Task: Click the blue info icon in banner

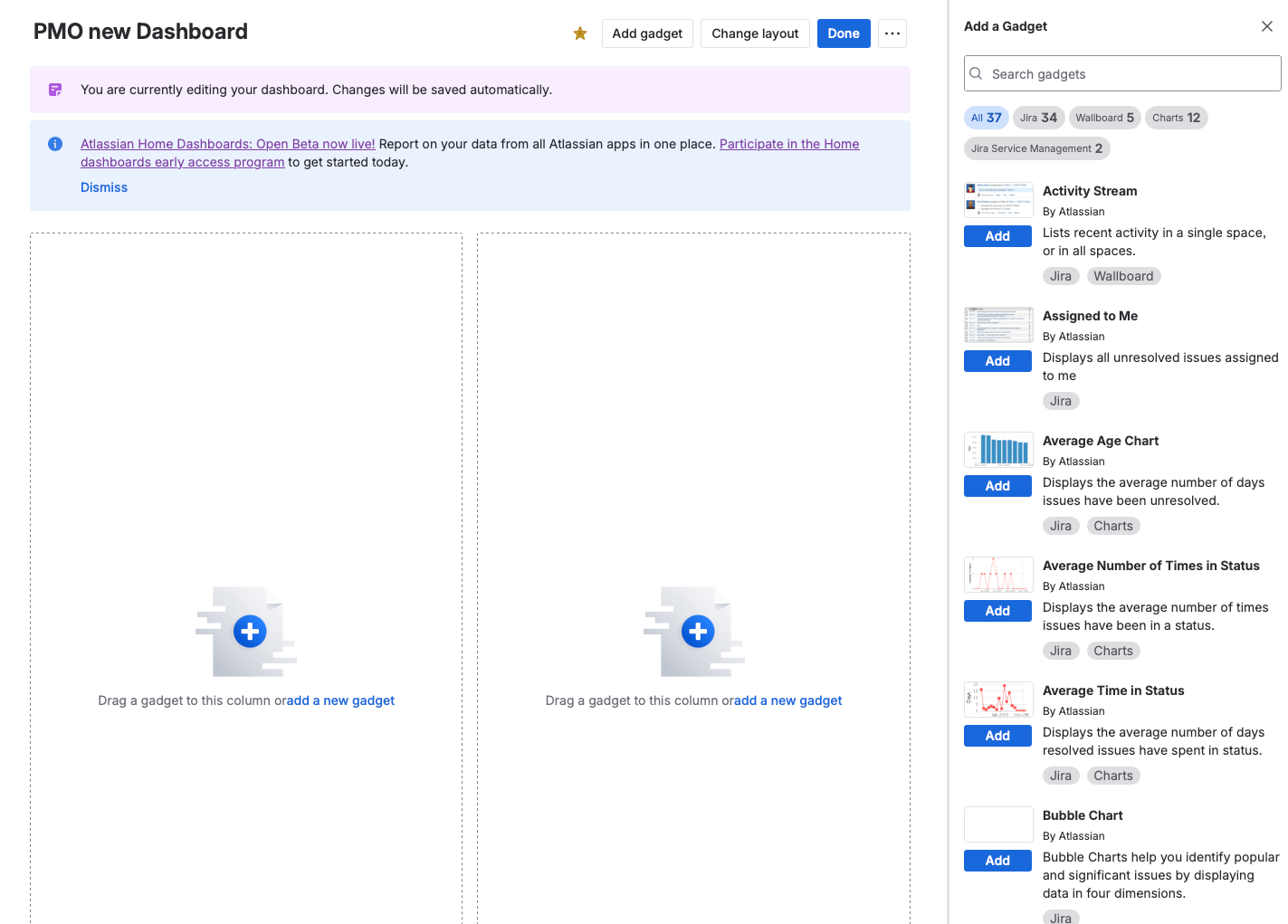Action: (x=55, y=144)
